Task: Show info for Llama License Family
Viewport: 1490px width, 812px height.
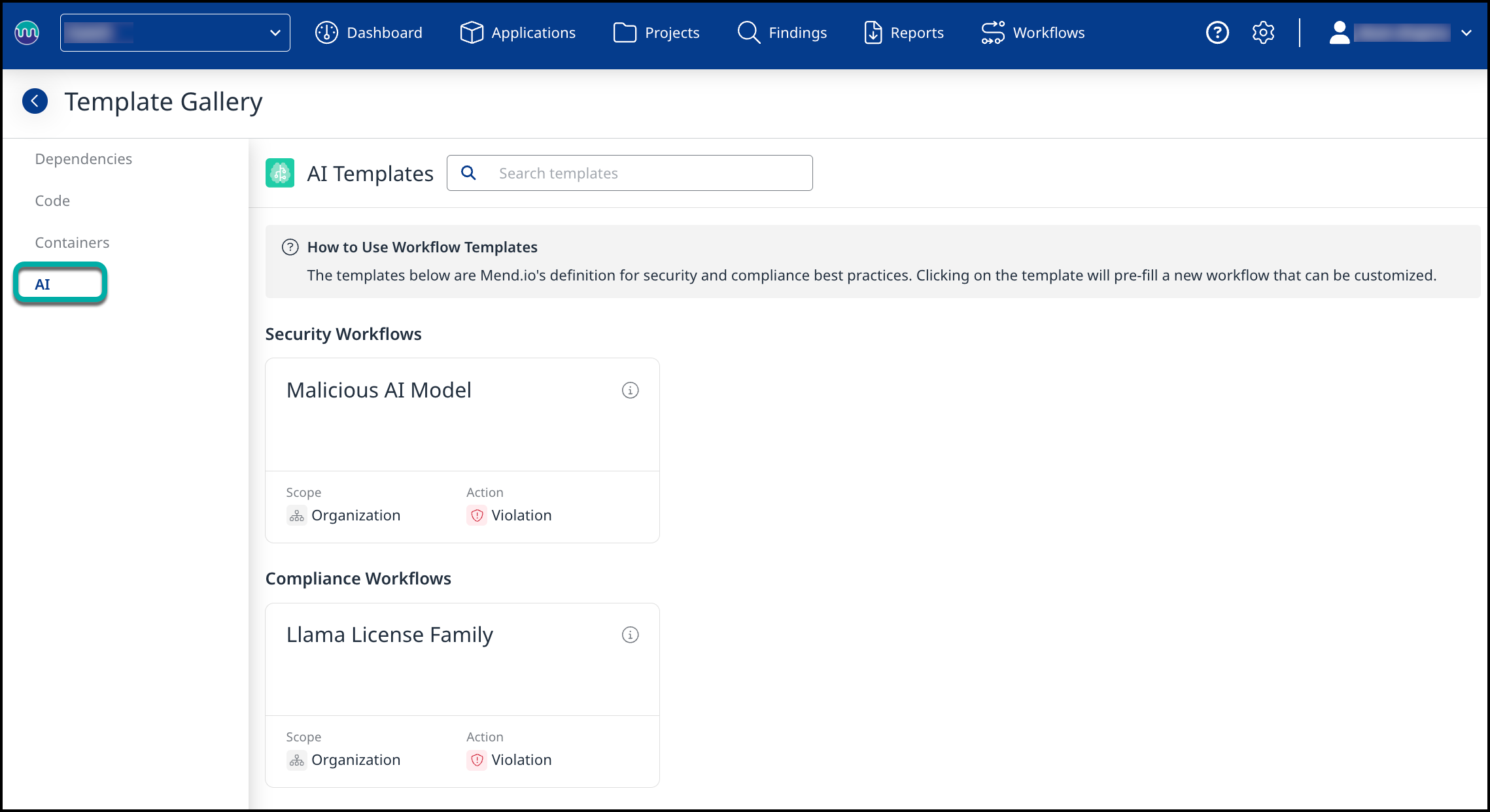Action: tap(630, 635)
